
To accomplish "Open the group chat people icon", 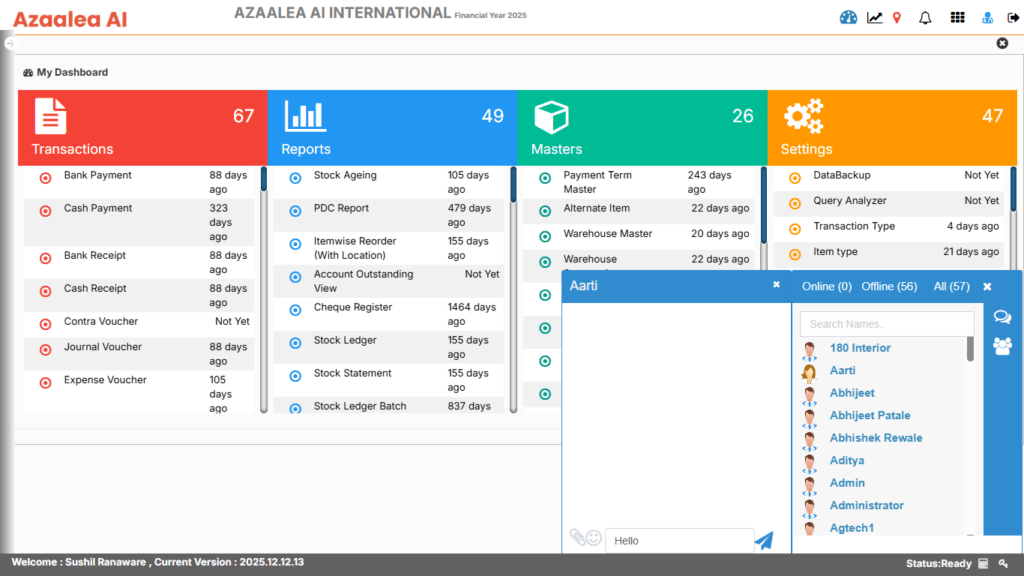I will 1002,346.
